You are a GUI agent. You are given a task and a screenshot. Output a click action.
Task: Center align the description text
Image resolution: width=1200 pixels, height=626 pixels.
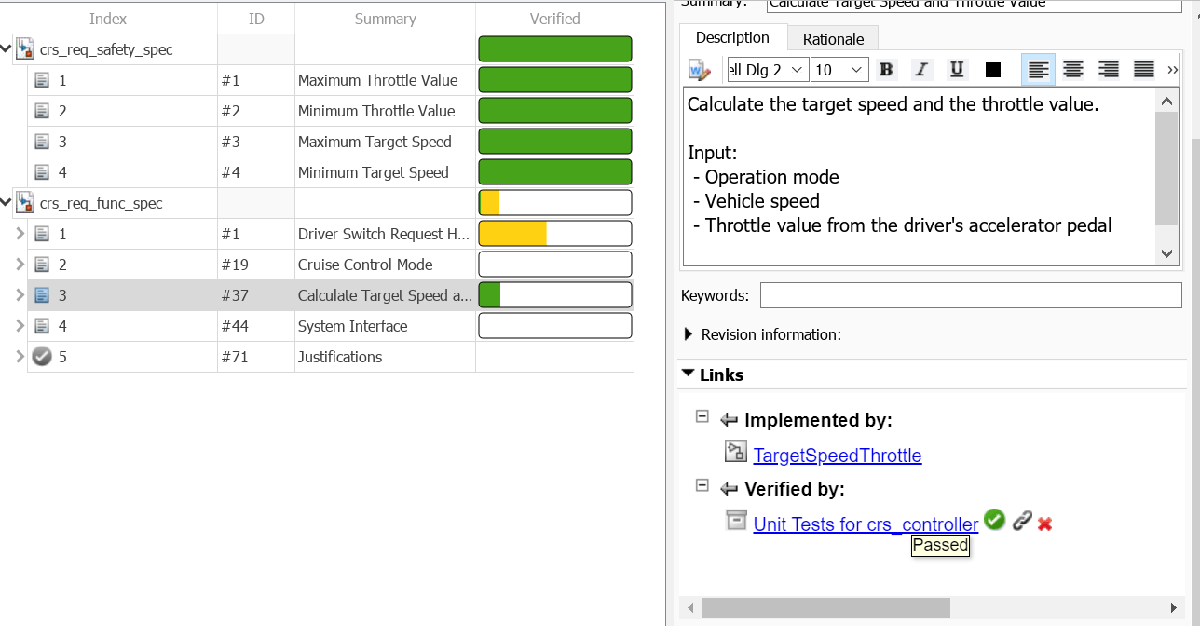(1073, 69)
